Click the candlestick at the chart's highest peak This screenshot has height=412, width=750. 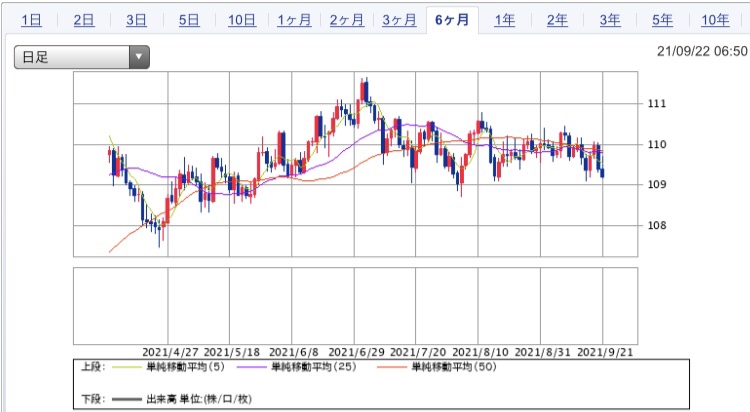(x=365, y=91)
